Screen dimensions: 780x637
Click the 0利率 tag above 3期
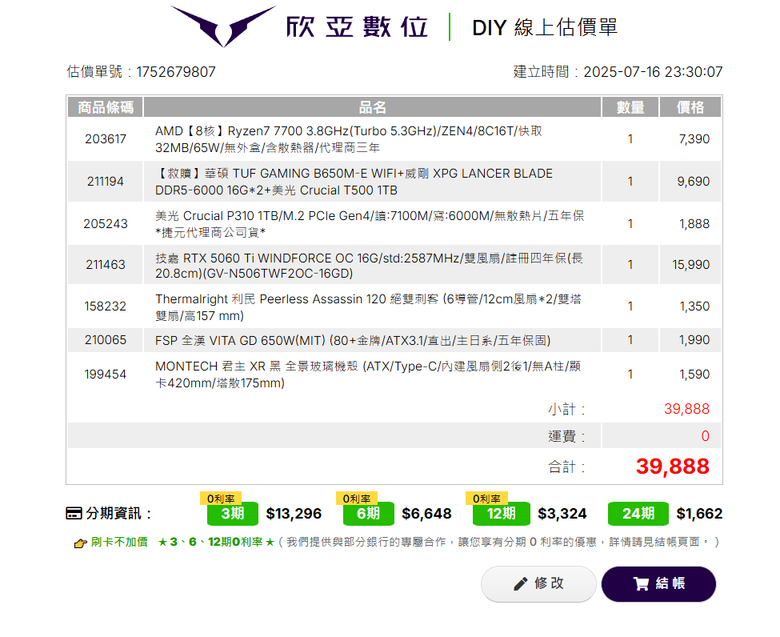(221, 498)
